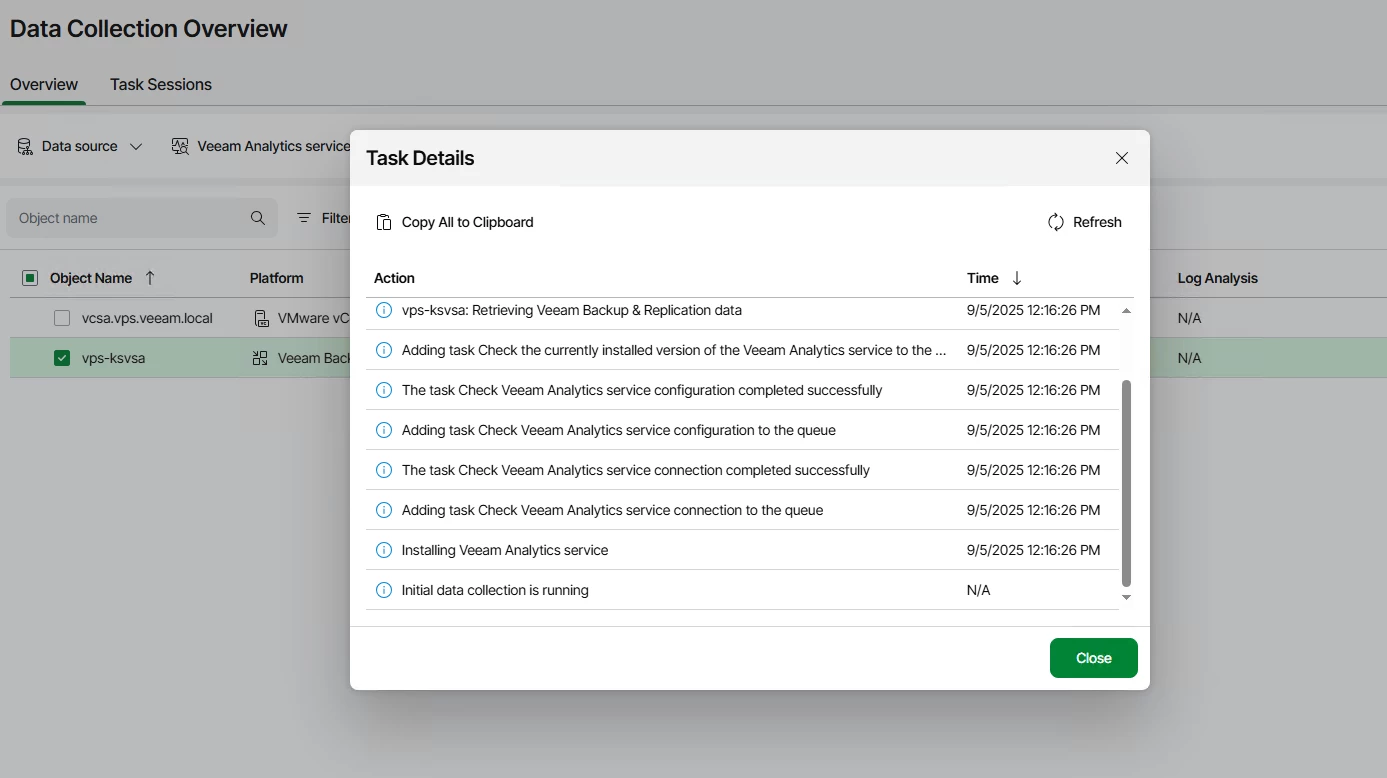Click info icon beside Adding configuration task to the queue
Viewport: 1387px width, 778px height.
(383, 430)
